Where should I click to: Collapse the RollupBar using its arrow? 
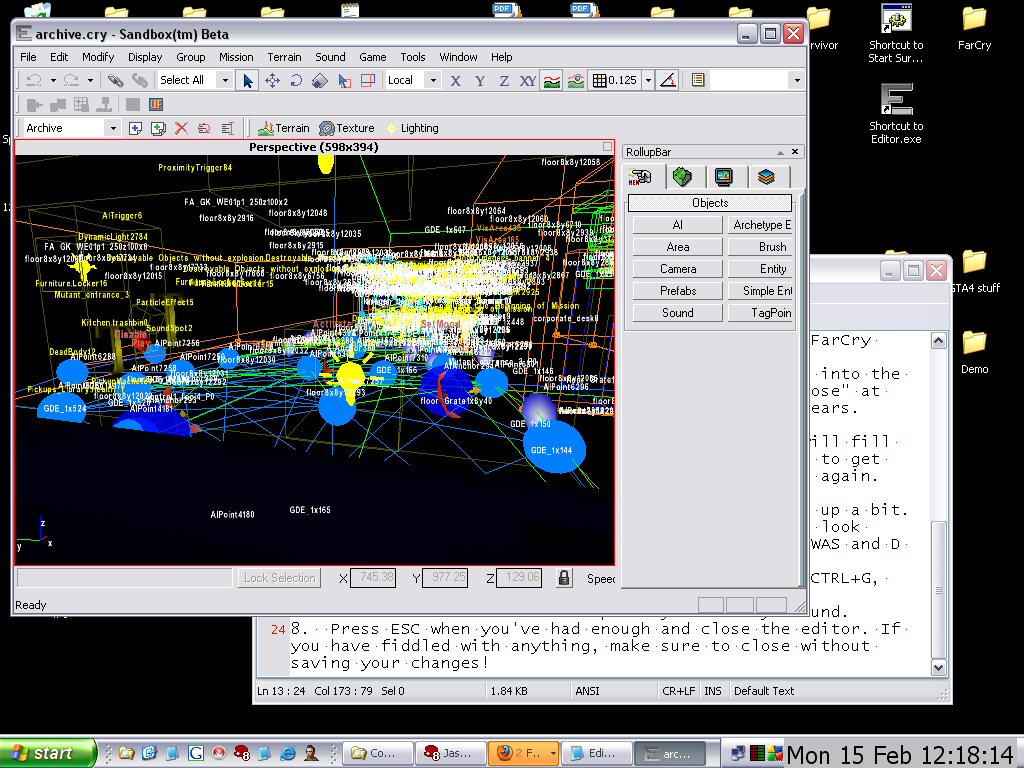tap(780, 152)
